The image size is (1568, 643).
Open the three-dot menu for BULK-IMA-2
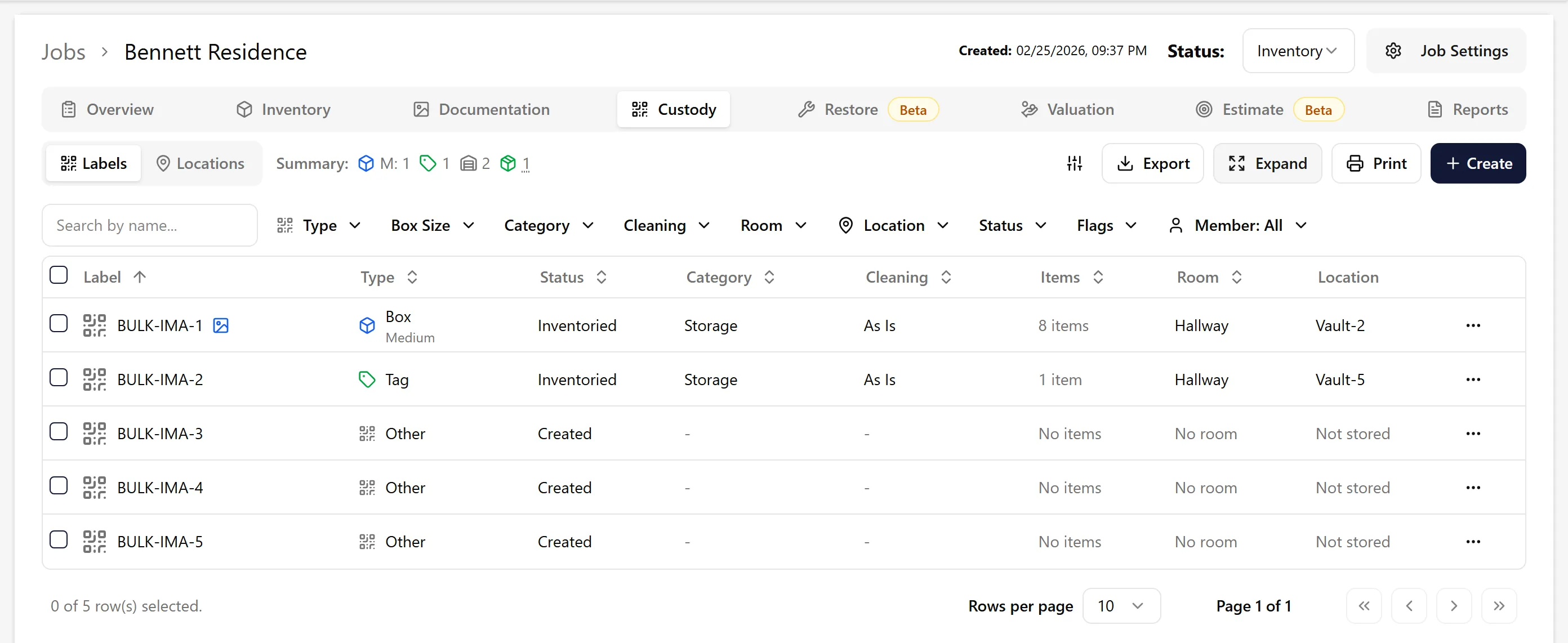tap(1473, 379)
